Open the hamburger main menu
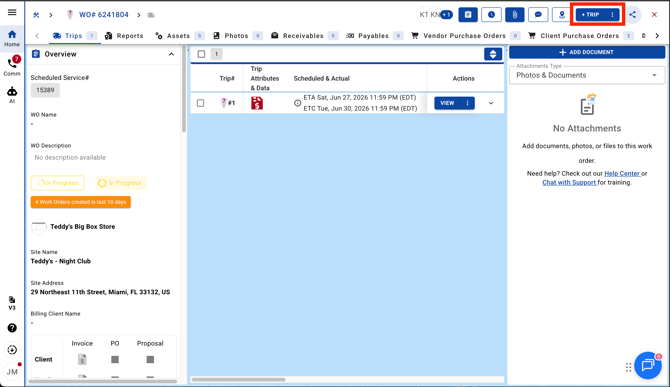 point(12,12)
